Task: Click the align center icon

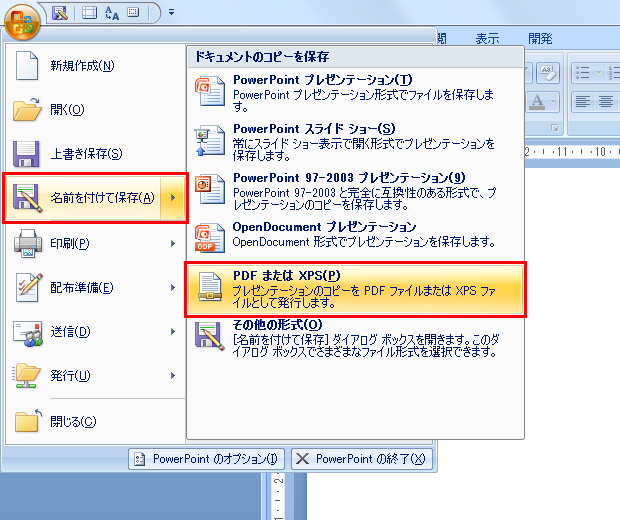Action: click(x=606, y=102)
